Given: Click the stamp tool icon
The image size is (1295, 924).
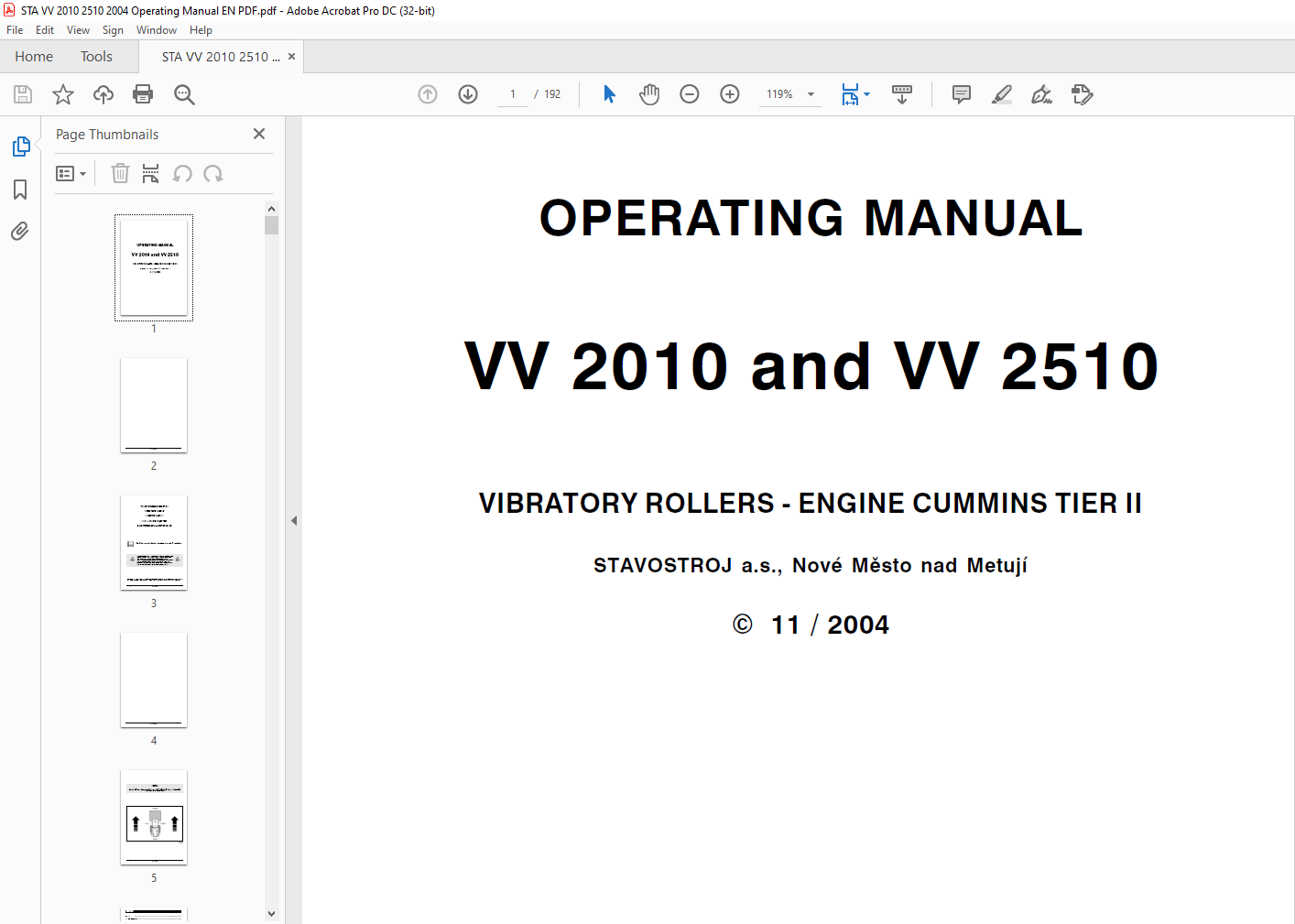Looking at the screenshot, I should [1083, 94].
